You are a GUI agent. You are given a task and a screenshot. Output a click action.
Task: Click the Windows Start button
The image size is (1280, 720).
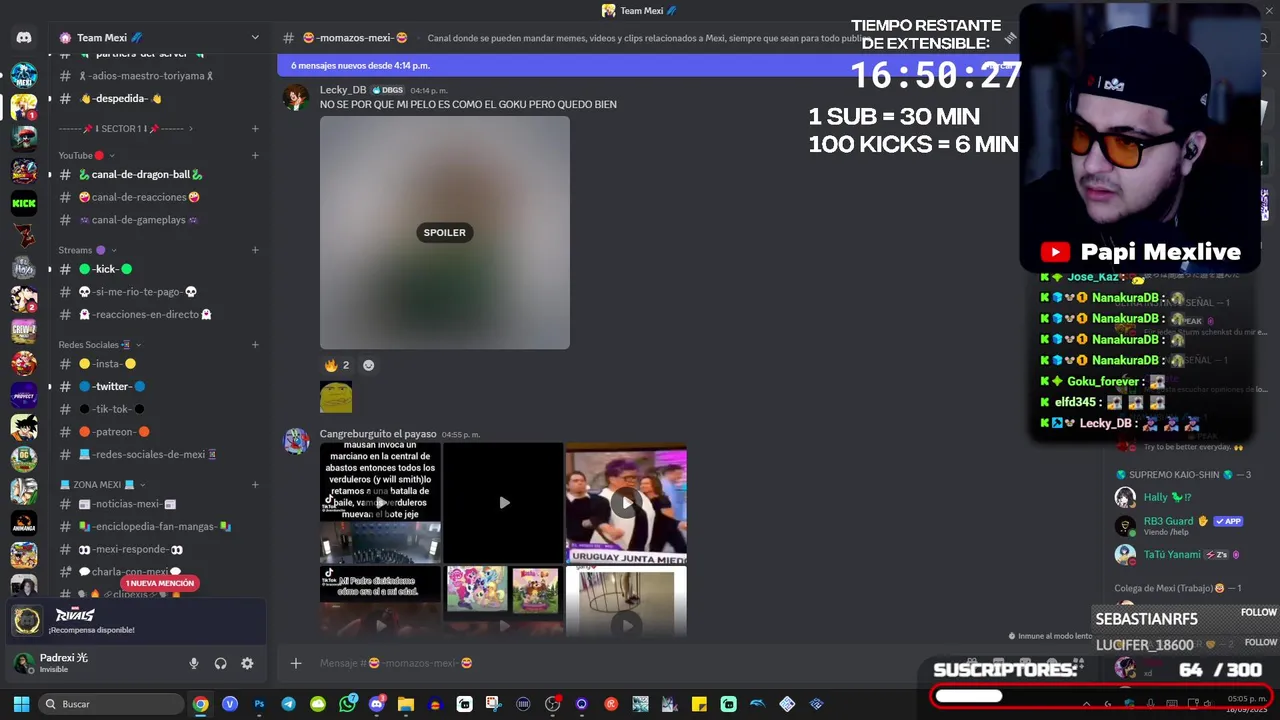(x=21, y=704)
